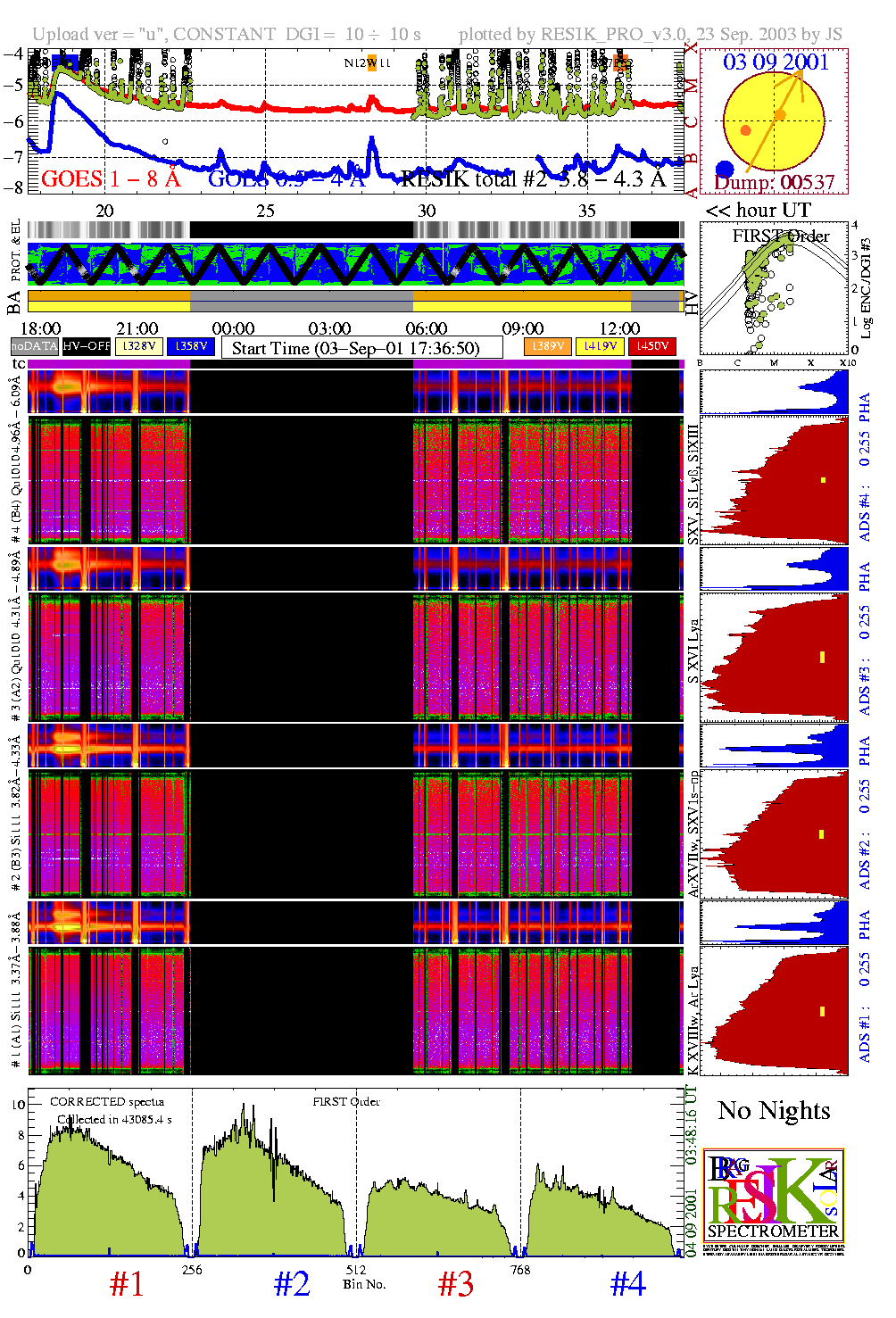Image resolution: width=896 pixels, height=1318 pixels.
Task: Click the left orange spot on solar disk
Action: pos(746,130)
